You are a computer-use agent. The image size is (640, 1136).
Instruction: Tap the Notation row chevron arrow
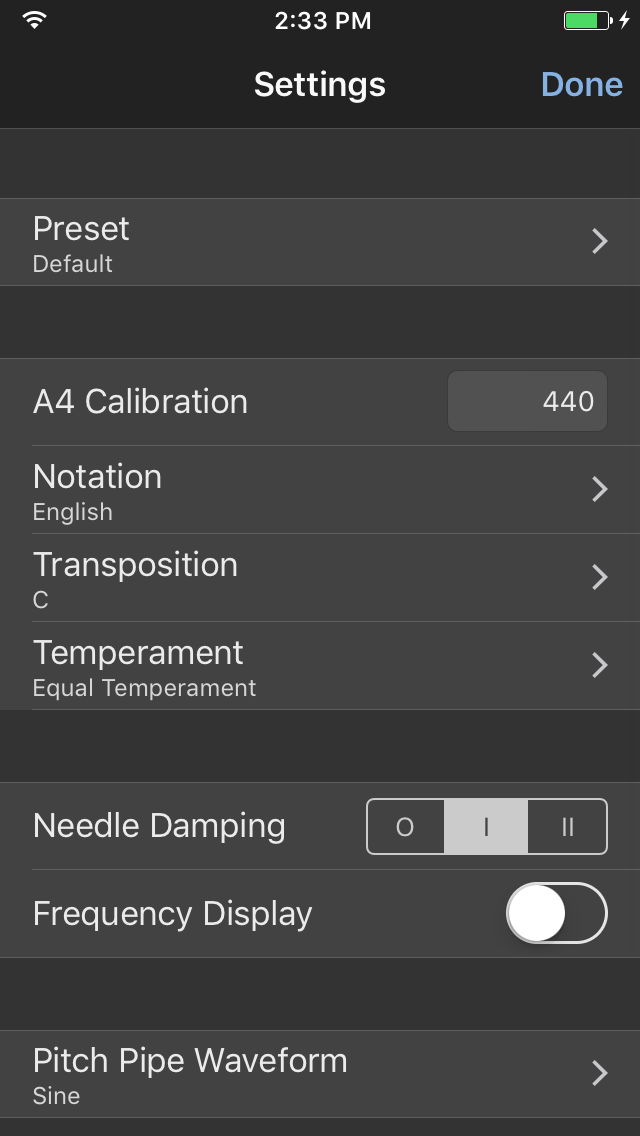(x=600, y=489)
